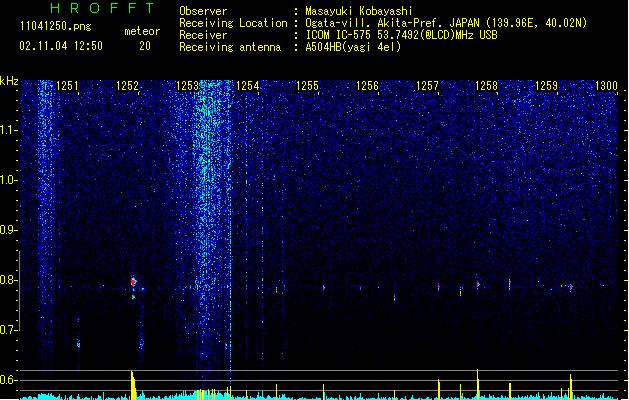Click the bright red meteor echo after 1252
Screen dimensions: 629x400
click(133, 282)
